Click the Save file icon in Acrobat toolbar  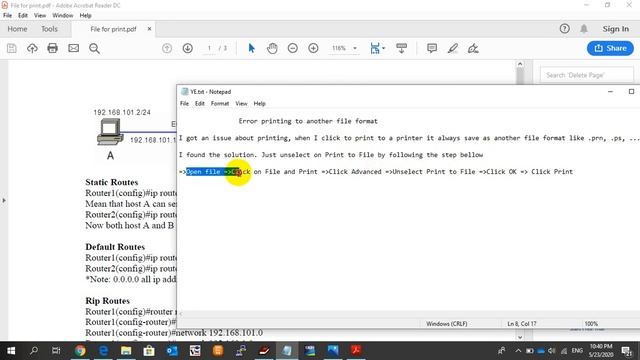pos(12,48)
